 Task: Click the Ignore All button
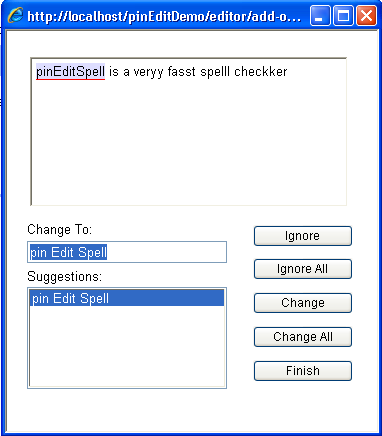(303, 269)
